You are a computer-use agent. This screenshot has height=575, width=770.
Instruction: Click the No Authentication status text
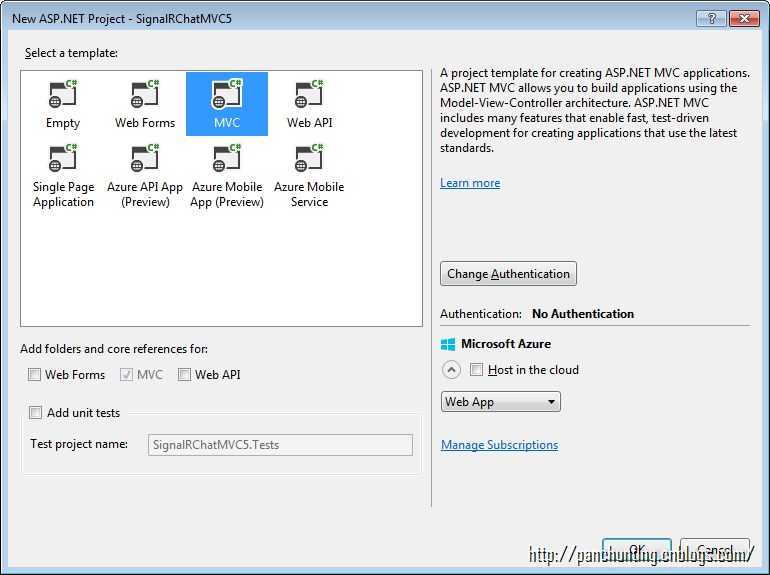pos(583,314)
